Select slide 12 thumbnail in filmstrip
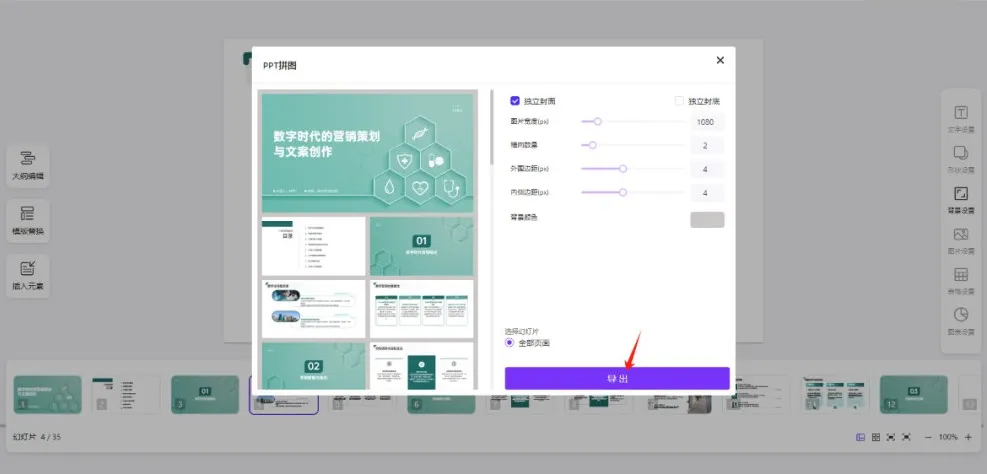987x474 pixels. click(913, 395)
